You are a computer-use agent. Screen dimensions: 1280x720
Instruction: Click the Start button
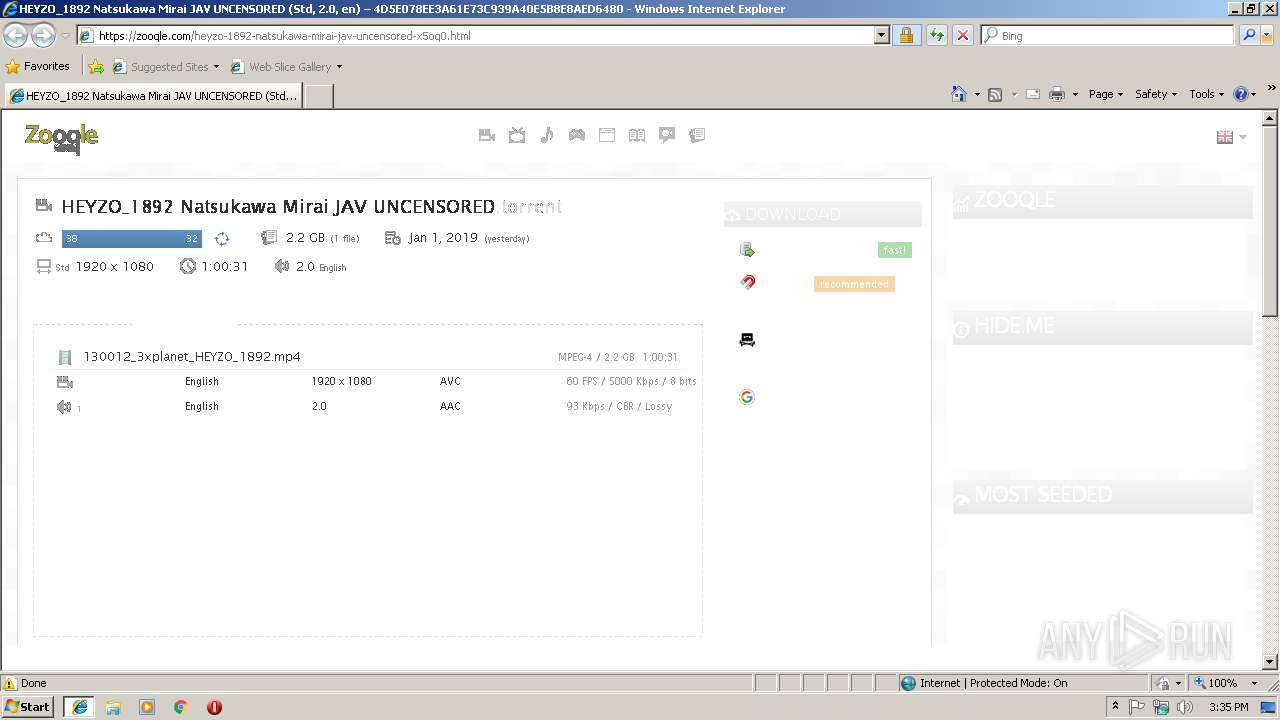[x=28, y=706]
